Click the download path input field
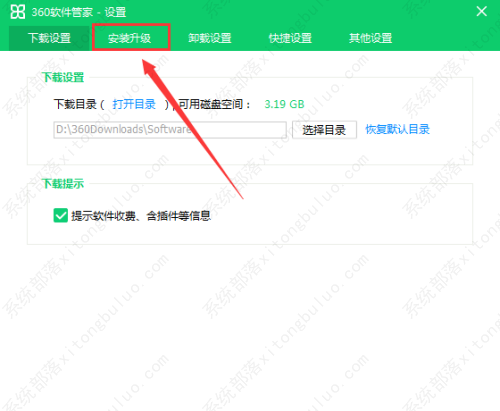The width and height of the screenshot is (500, 411). click(x=170, y=130)
